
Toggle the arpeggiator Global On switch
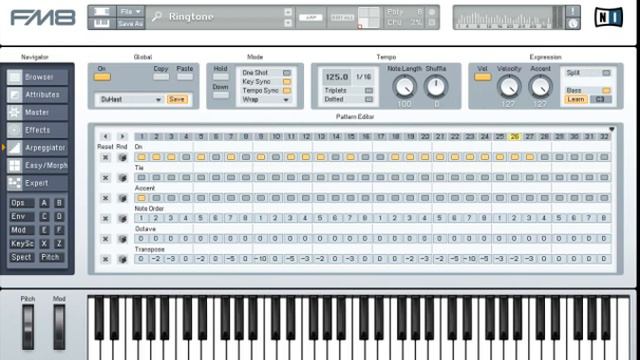[x=102, y=77]
